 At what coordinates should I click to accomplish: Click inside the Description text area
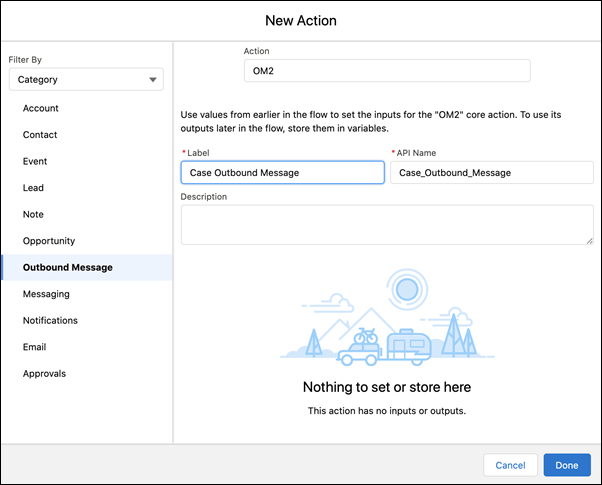click(387, 225)
